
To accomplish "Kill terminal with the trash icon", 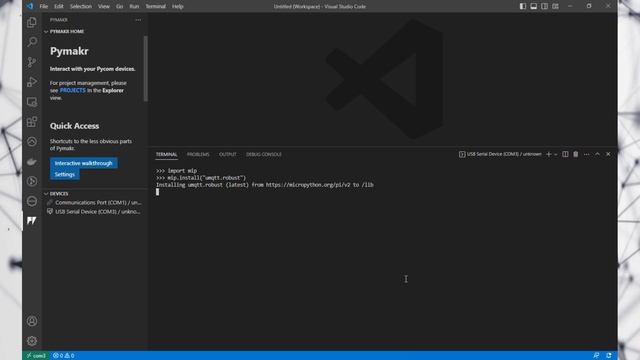I will (576, 154).
